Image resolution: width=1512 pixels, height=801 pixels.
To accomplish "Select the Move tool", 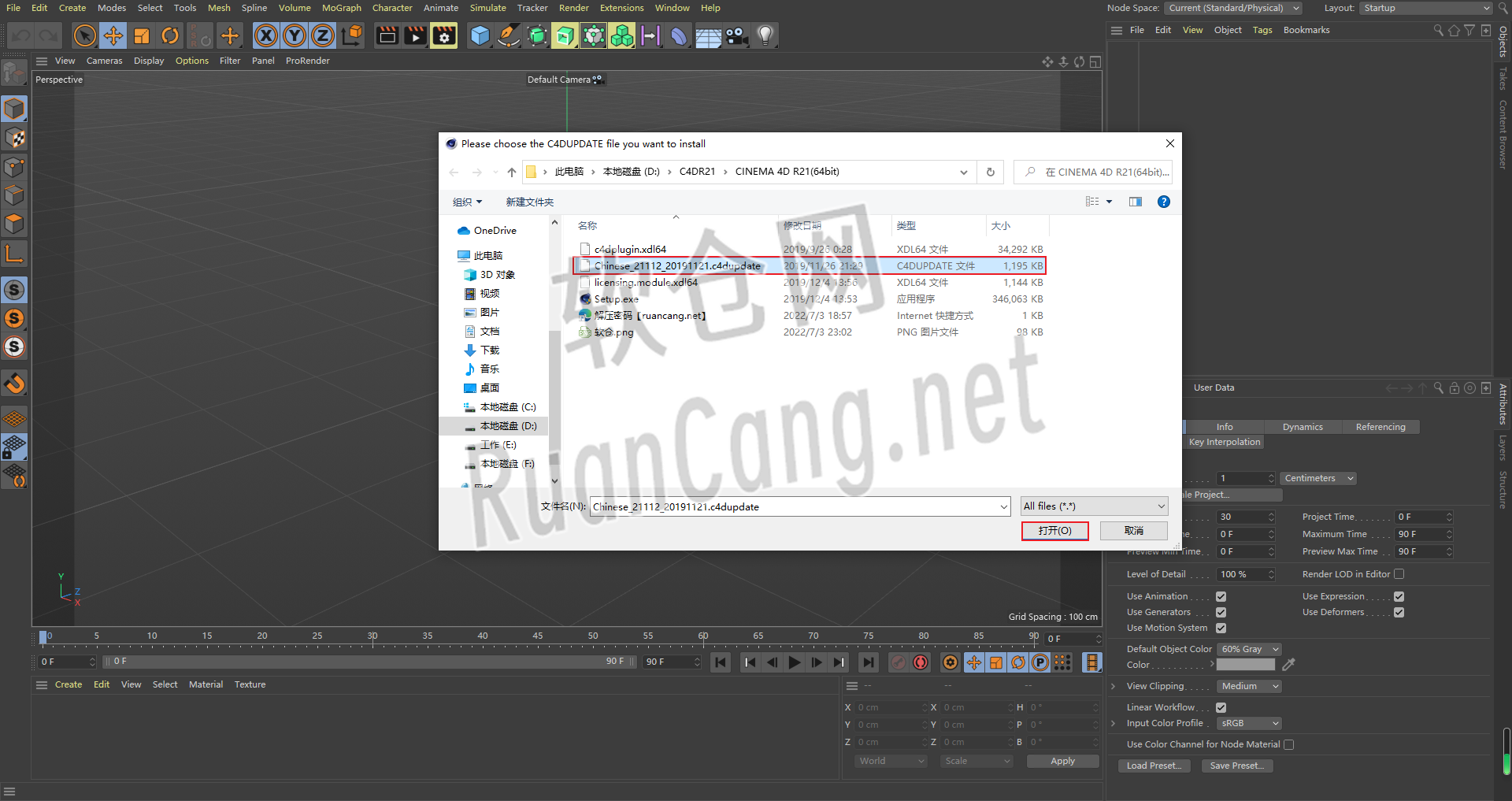I will click(113, 35).
